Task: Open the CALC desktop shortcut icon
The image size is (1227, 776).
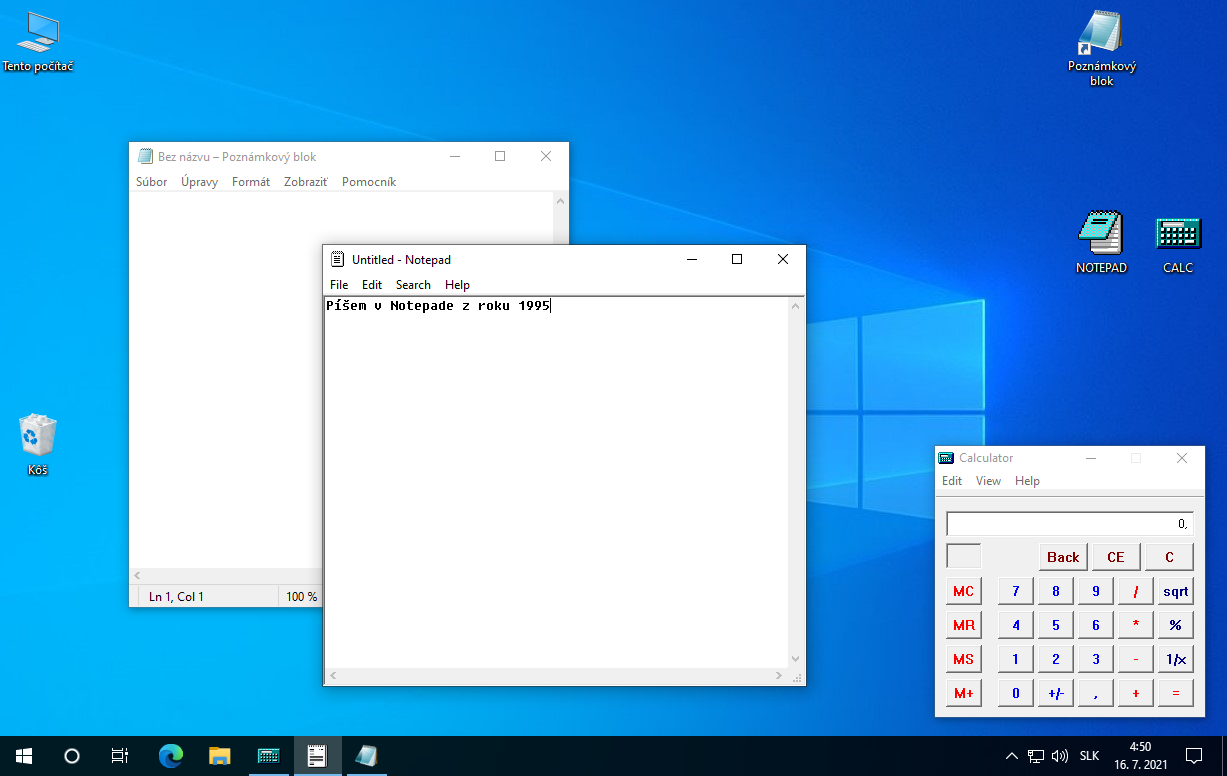Action: [1177, 234]
